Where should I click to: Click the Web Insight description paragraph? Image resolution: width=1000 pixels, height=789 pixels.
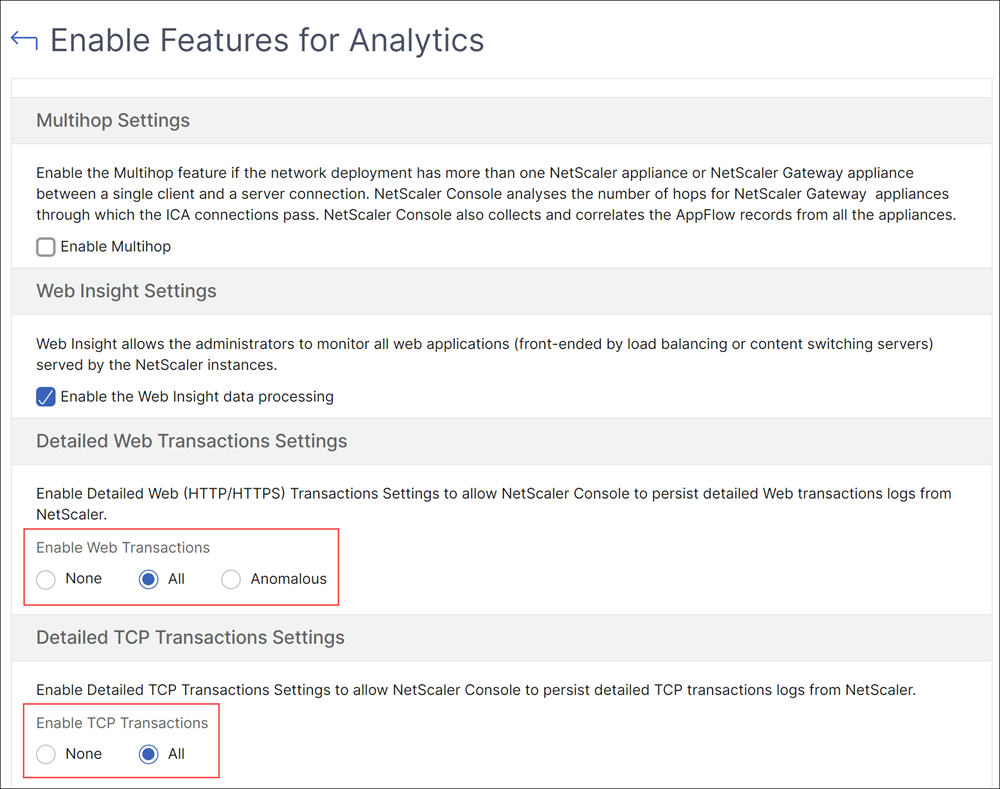pyautogui.click(x=485, y=355)
